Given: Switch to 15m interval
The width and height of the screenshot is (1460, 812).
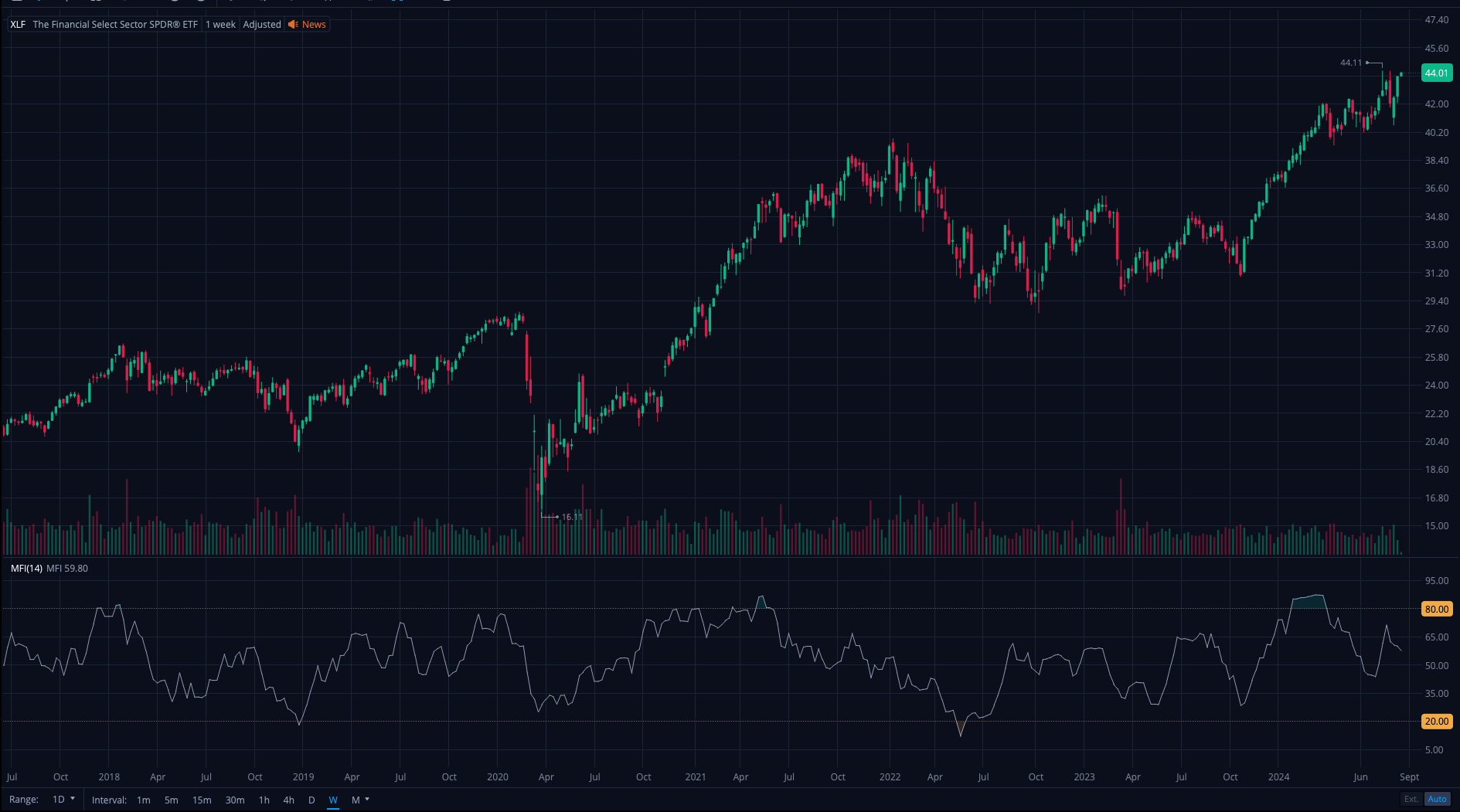Looking at the screenshot, I should pyautogui.click(x=202, y=800).
